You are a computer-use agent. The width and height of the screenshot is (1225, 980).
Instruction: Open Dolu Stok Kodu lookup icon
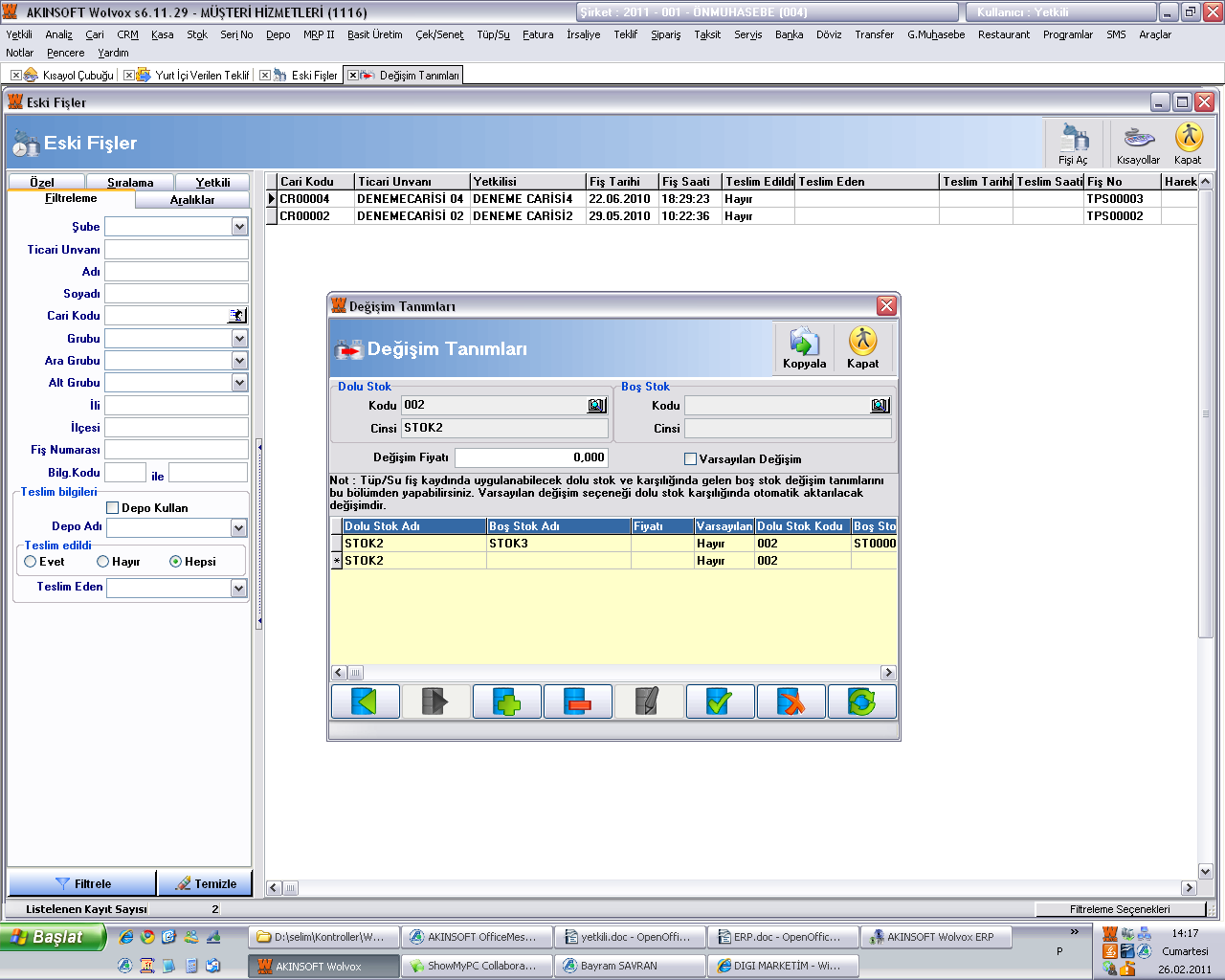click(596, 406)
